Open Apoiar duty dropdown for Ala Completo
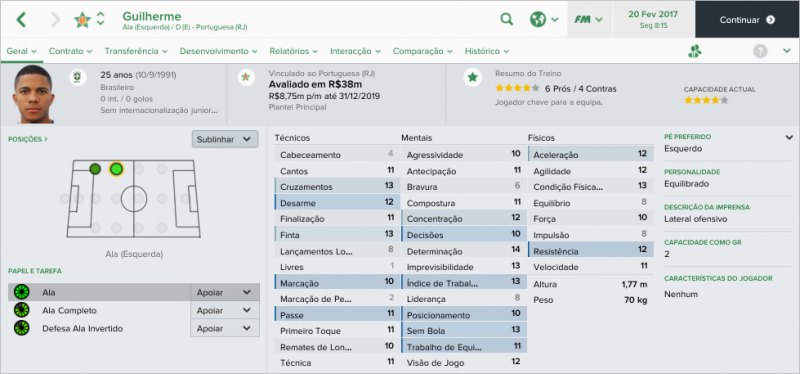This screenshot has width=800, height=374. coord(224,310)
